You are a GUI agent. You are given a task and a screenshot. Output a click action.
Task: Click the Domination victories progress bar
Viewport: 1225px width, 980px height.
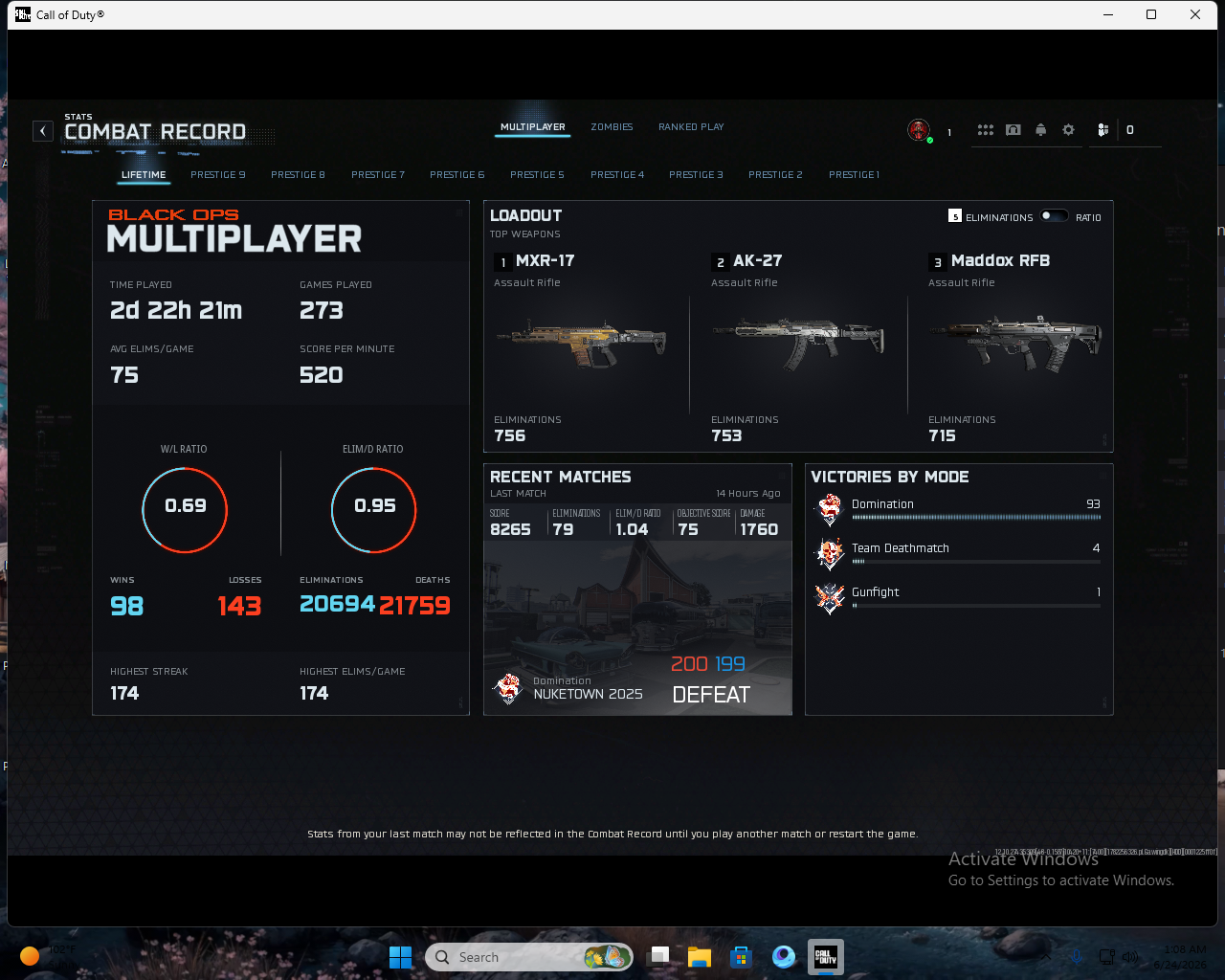click(x=976, y=518)
